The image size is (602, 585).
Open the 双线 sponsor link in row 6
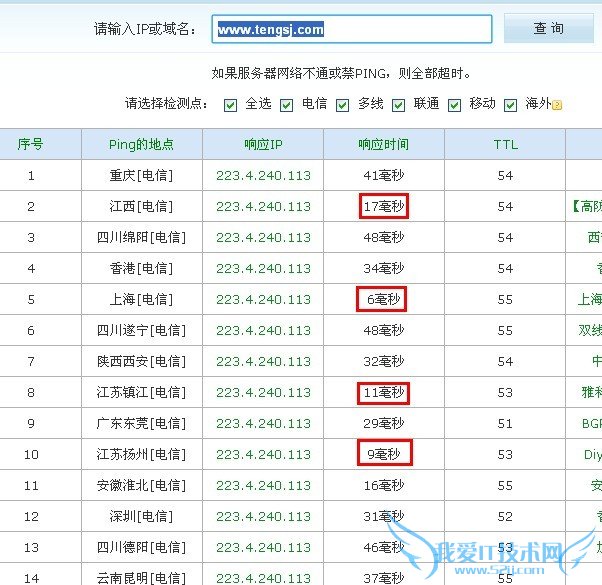click(590, 330)
